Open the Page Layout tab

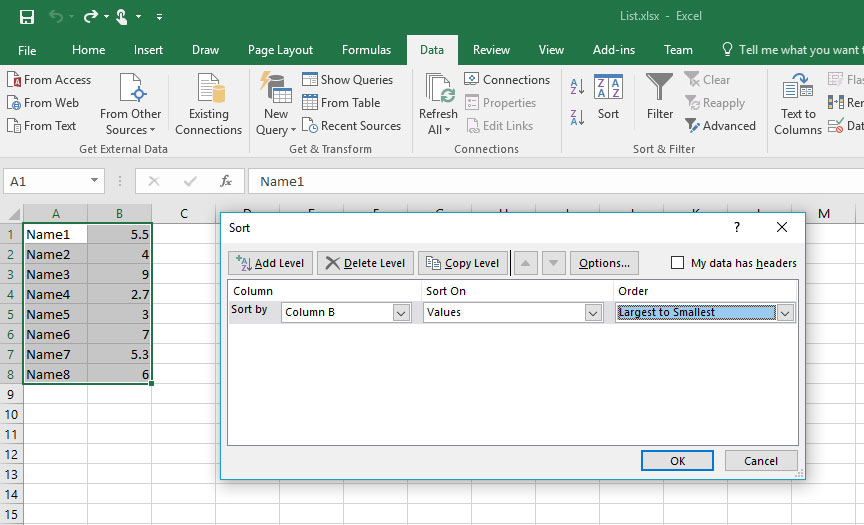point(280,50)
